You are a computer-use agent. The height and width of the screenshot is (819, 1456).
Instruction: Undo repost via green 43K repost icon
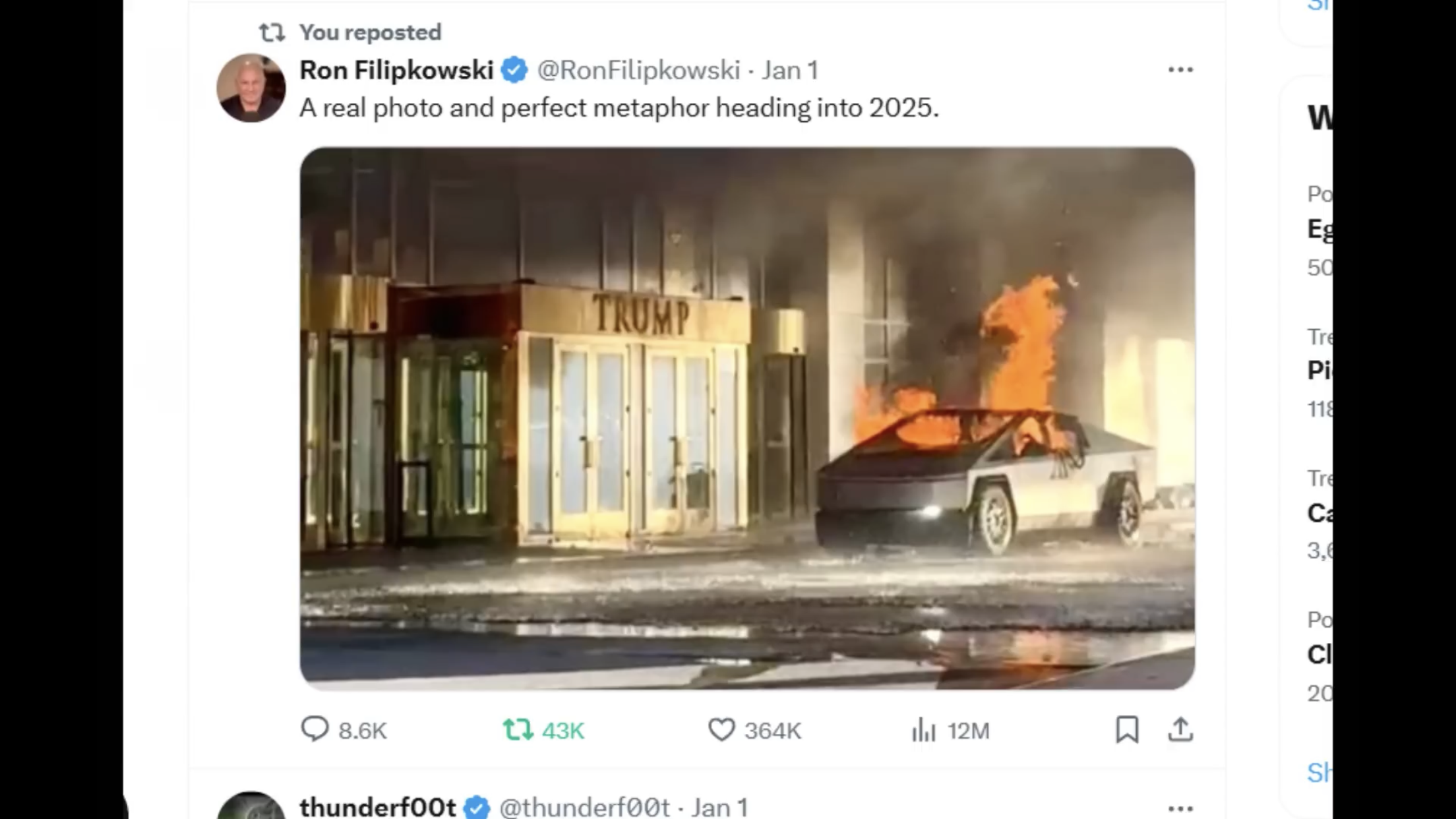[543, 730]
